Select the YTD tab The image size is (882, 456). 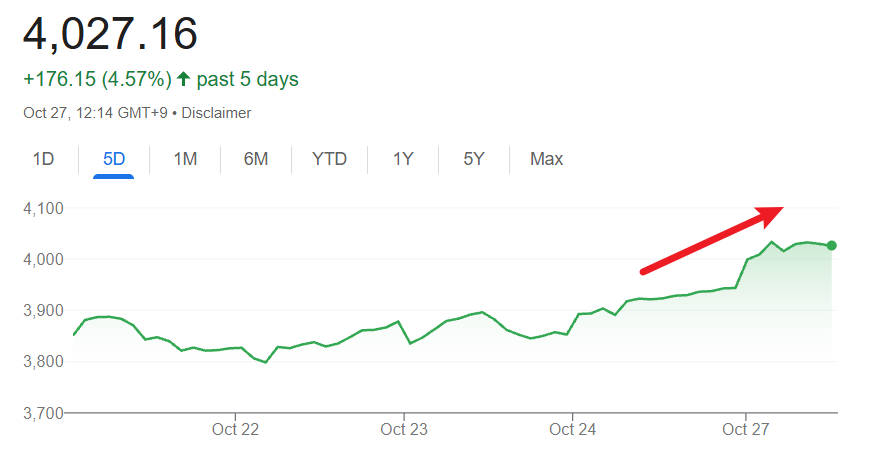pyautogui.click(x=329, y=159)
